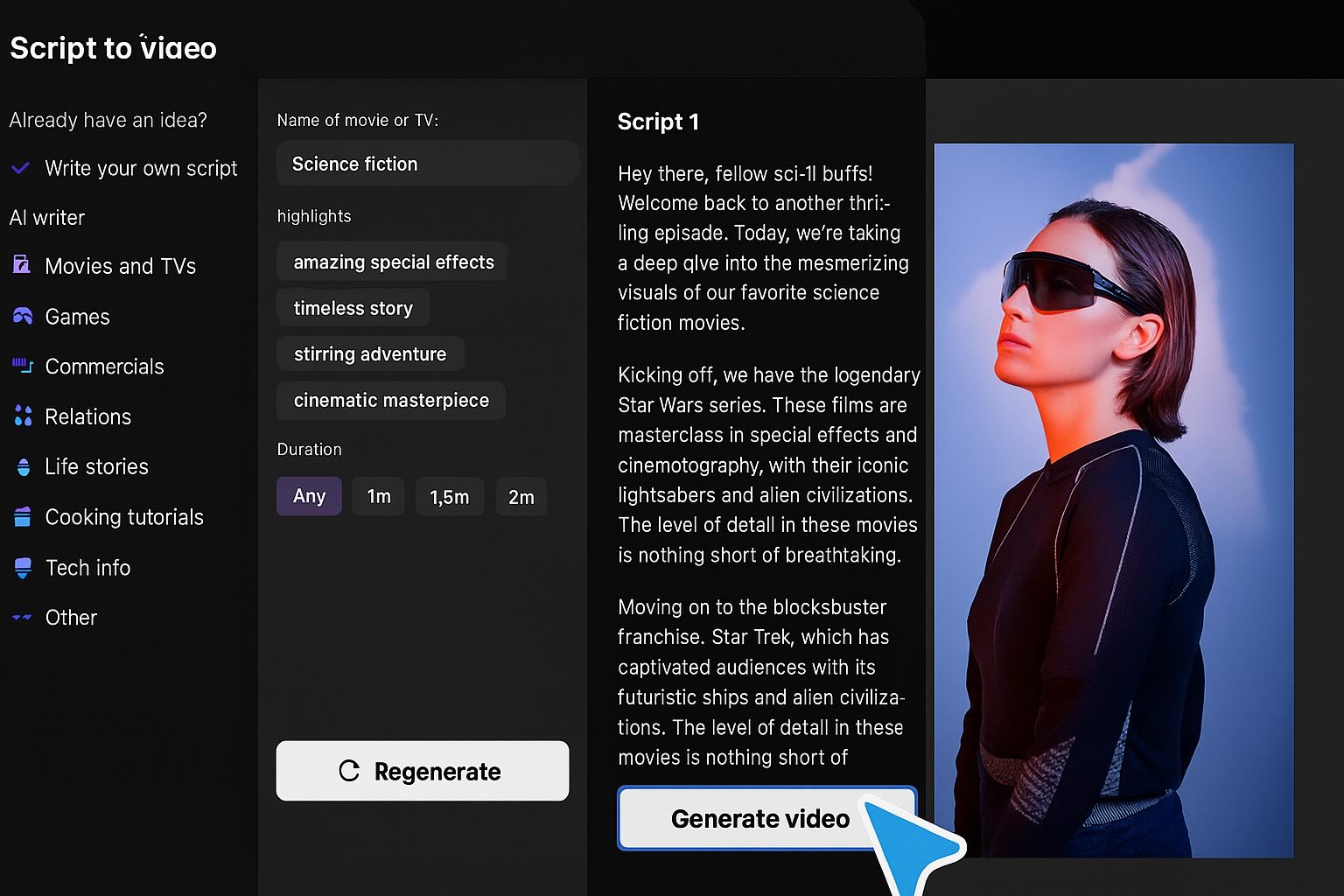1344x896 pixels.
Task: Select the Any duration option
Action: click(x=309, y=496)
